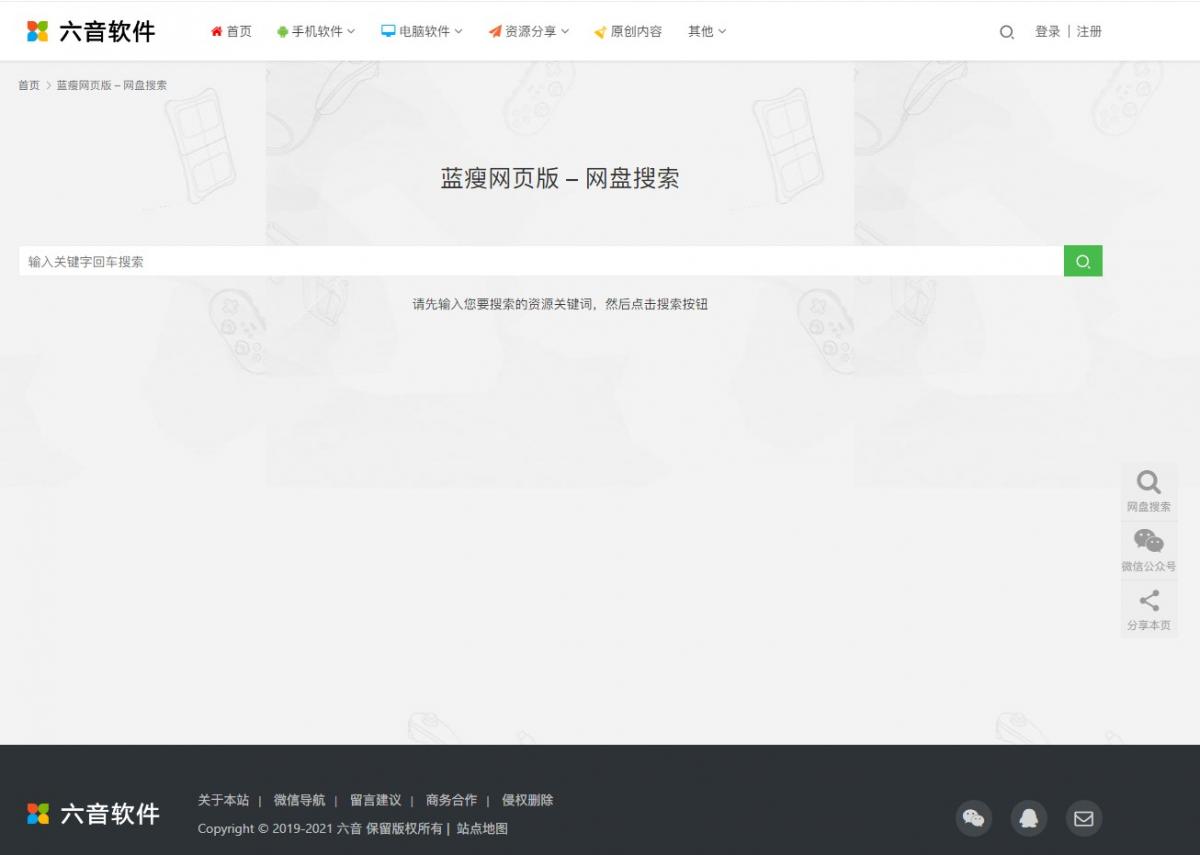
Task: Click the 网盘搜索 floating sidebar icon
Action: [1148, 491]
